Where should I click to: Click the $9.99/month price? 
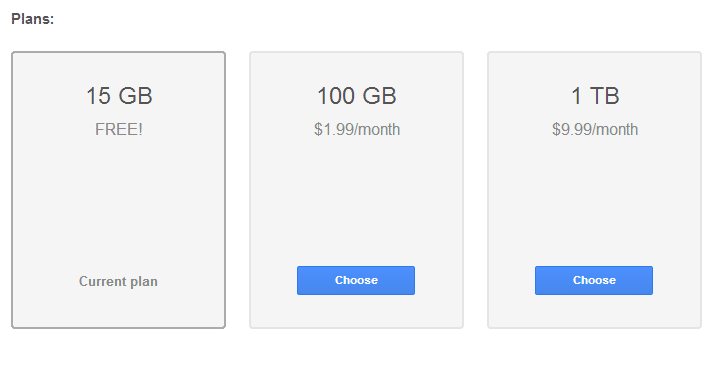click(x=595, y=129)
